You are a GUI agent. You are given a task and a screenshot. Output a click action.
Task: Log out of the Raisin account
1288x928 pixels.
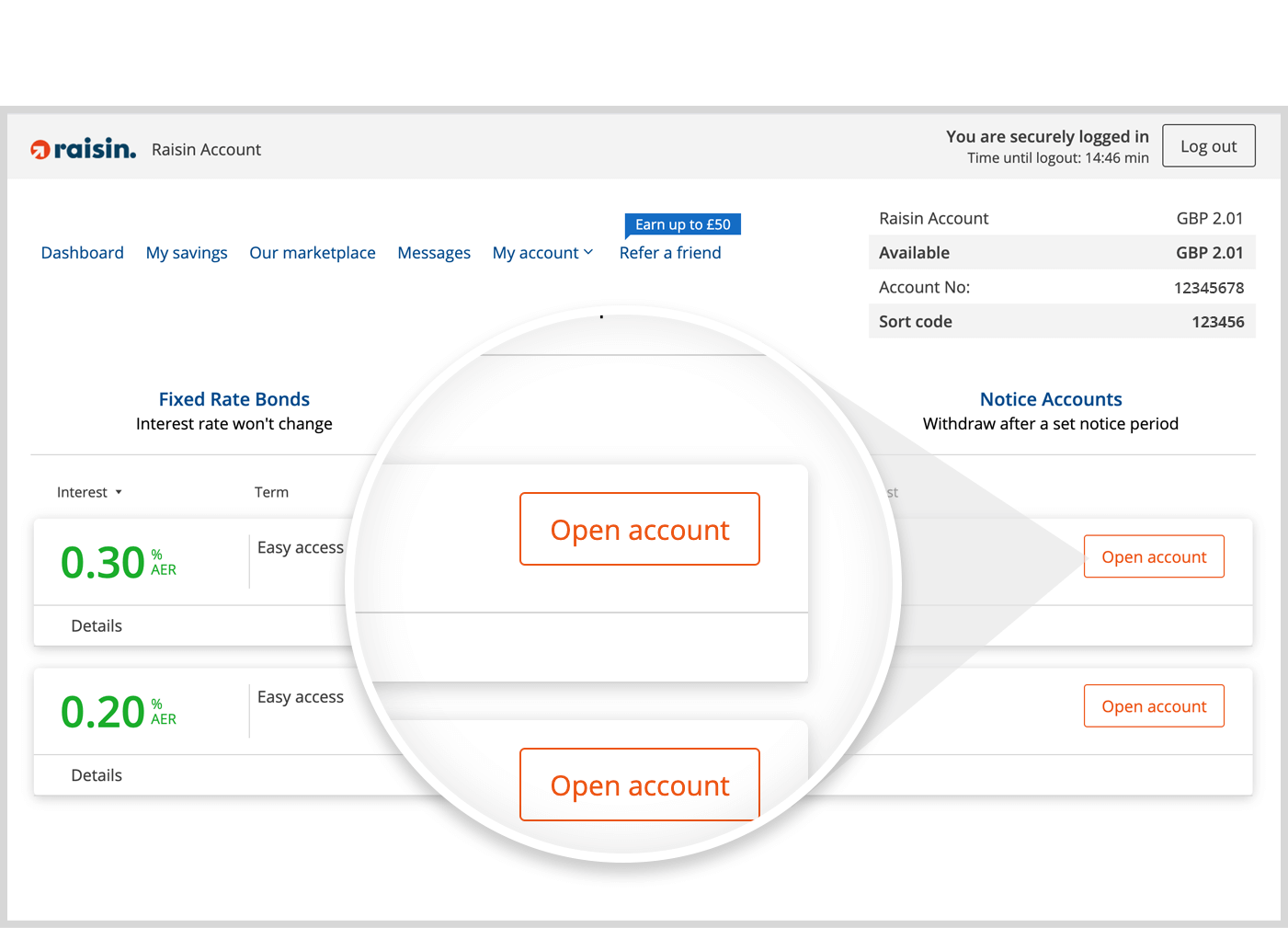click(x=1208, y=145)
